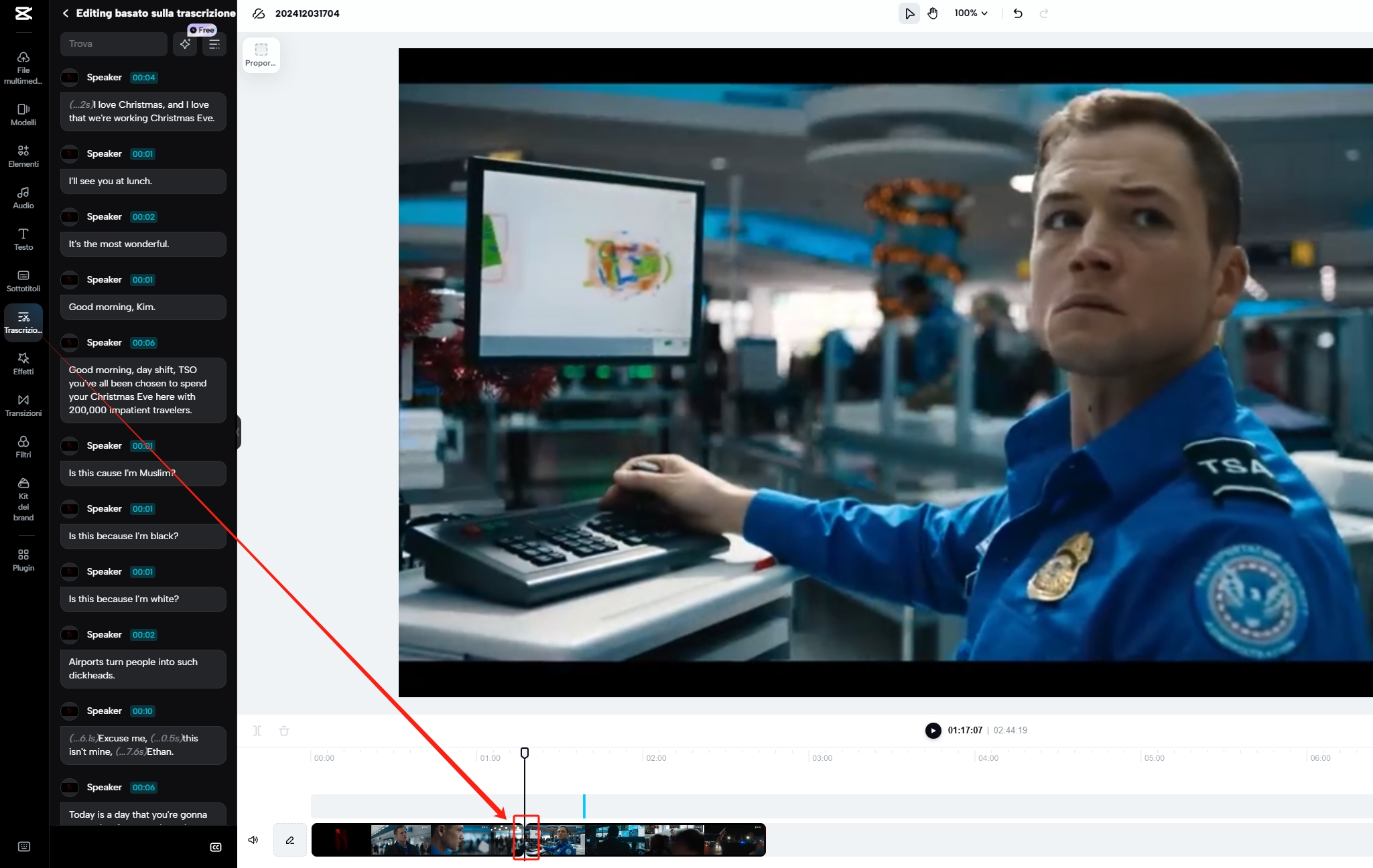Collapse the transcript panel handle
This screenshot has height=868, width=1373.
coord(239,433)
